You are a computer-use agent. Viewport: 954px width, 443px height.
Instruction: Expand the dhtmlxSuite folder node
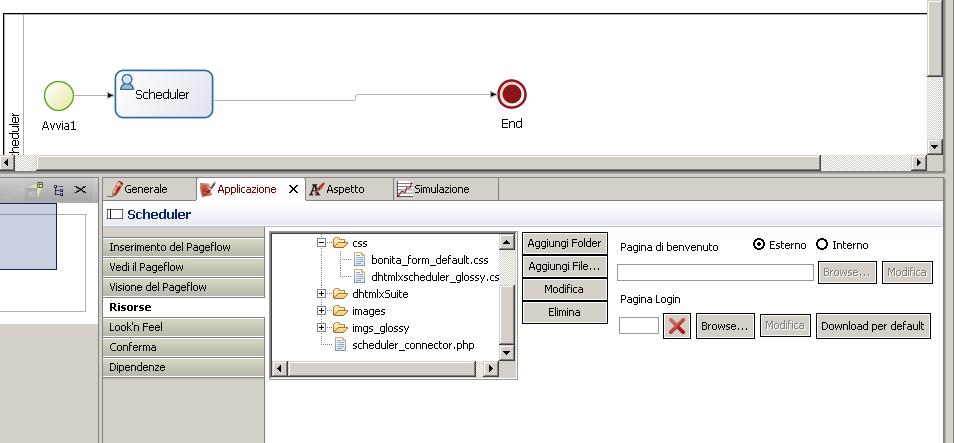[321, 294]
